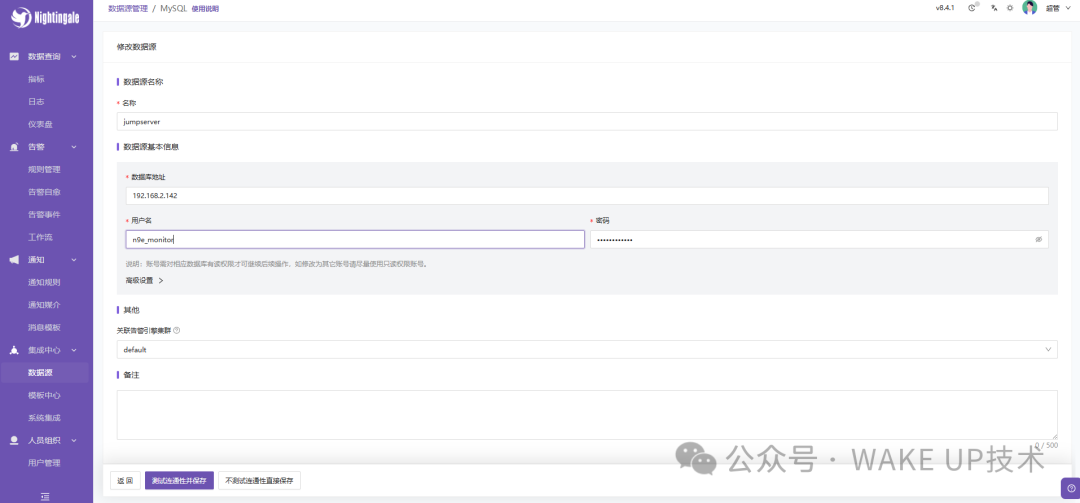The image size is (1080, 503).
Task: Click the 通知 megaphone icon in sidebar
Action: click(x=14, y=260)
